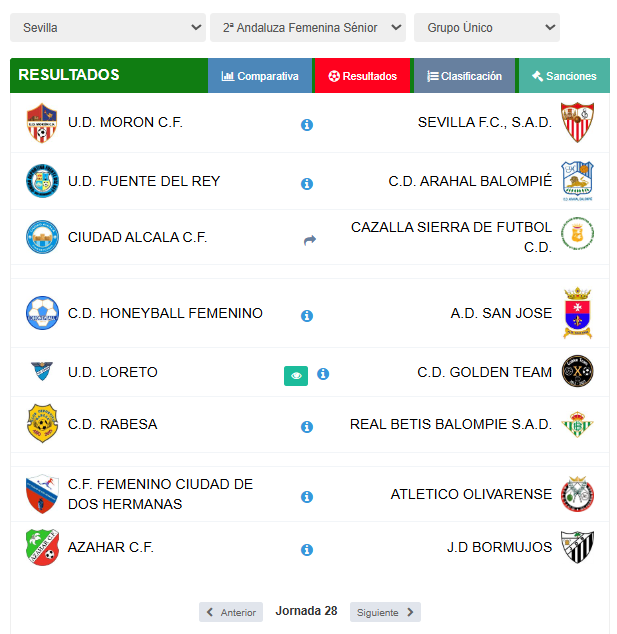617x634 pixels.
Task: Expand the 2ª Andaluza Femenina Sénior dropdown
Action: (308, 28)
